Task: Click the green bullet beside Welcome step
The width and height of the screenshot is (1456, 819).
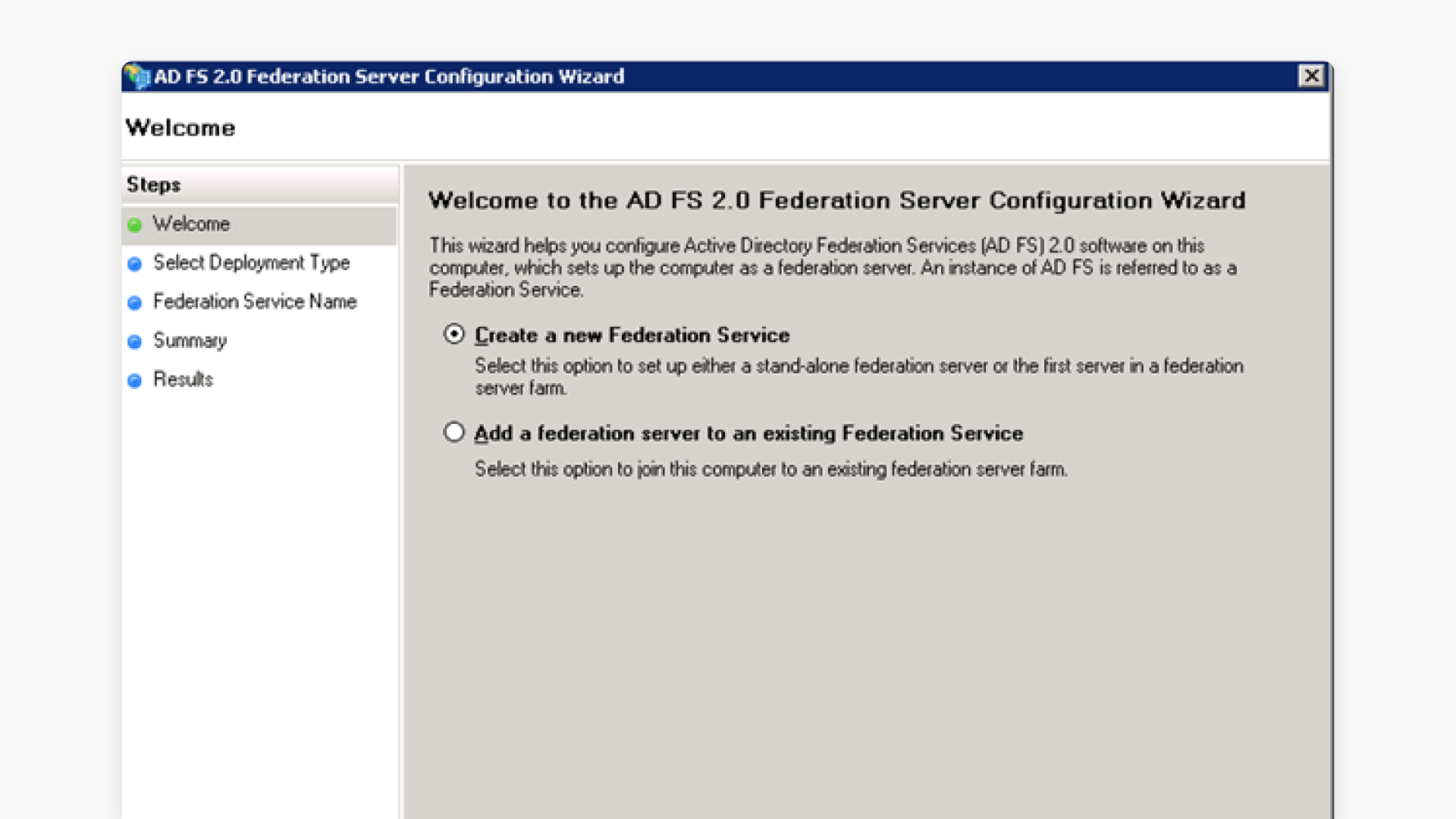Action: click(135, 225)
